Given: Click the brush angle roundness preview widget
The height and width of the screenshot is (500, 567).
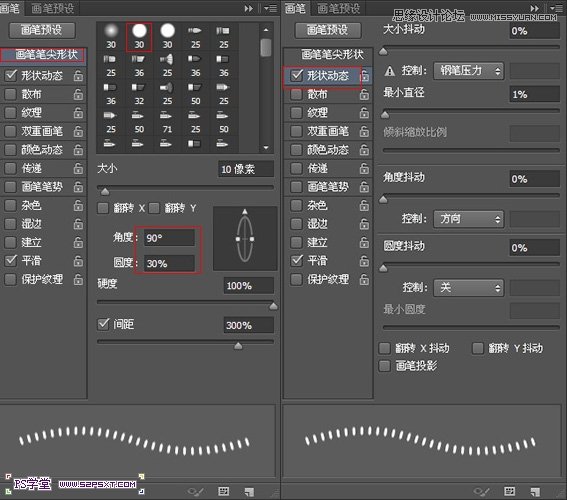Looking at the screenshot, I should tap(245, 239).
